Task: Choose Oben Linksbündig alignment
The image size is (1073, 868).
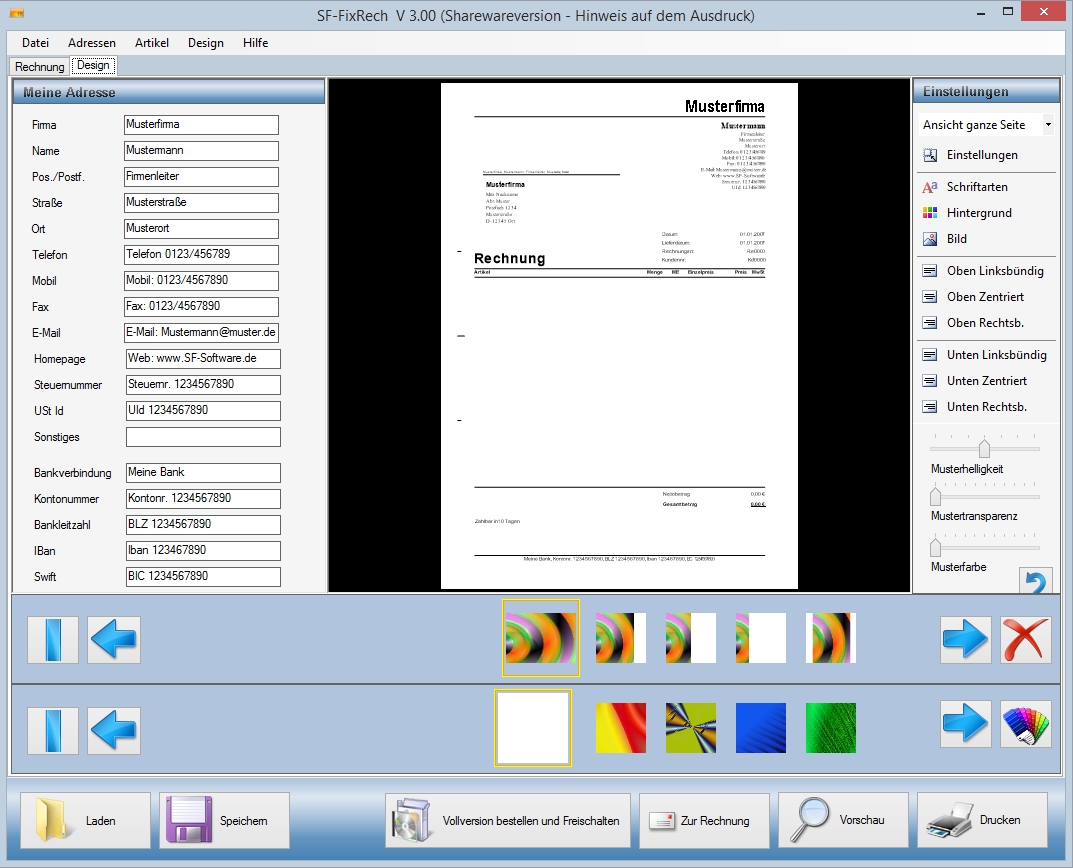Action: (x=983, y=271)
